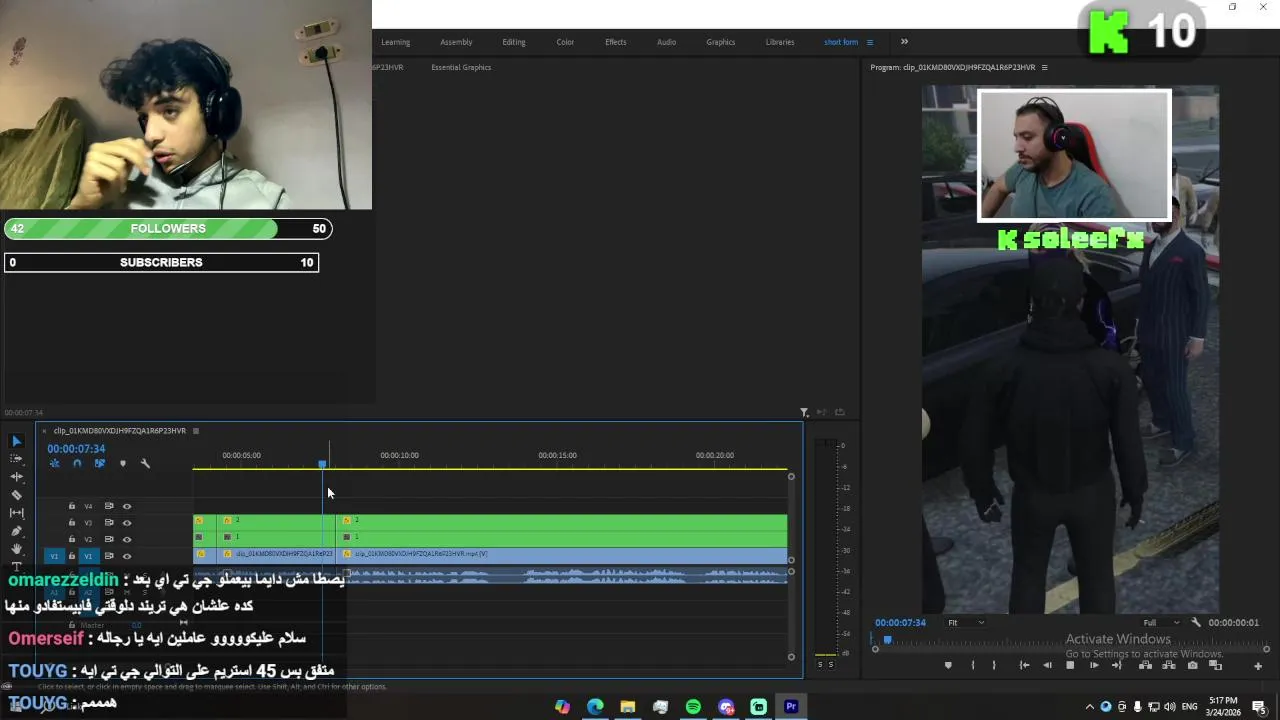Click the Extract button
This screenshot has height=720, width=1280.
[x=1169, y=665]
